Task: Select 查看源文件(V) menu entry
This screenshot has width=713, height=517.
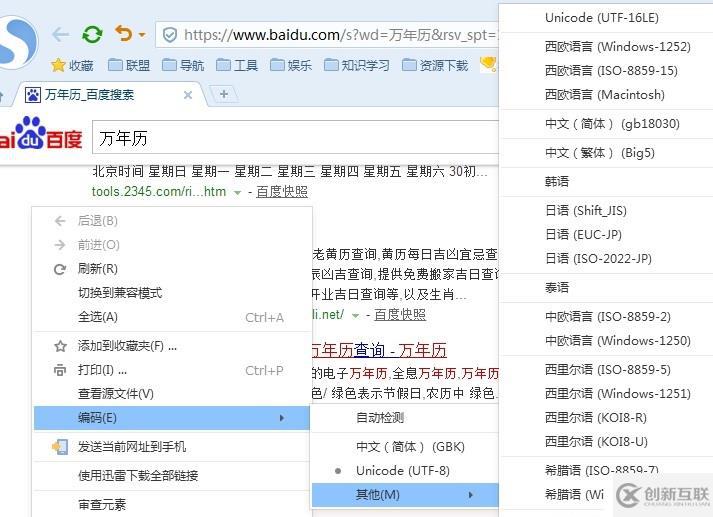Action: (173, 394)
